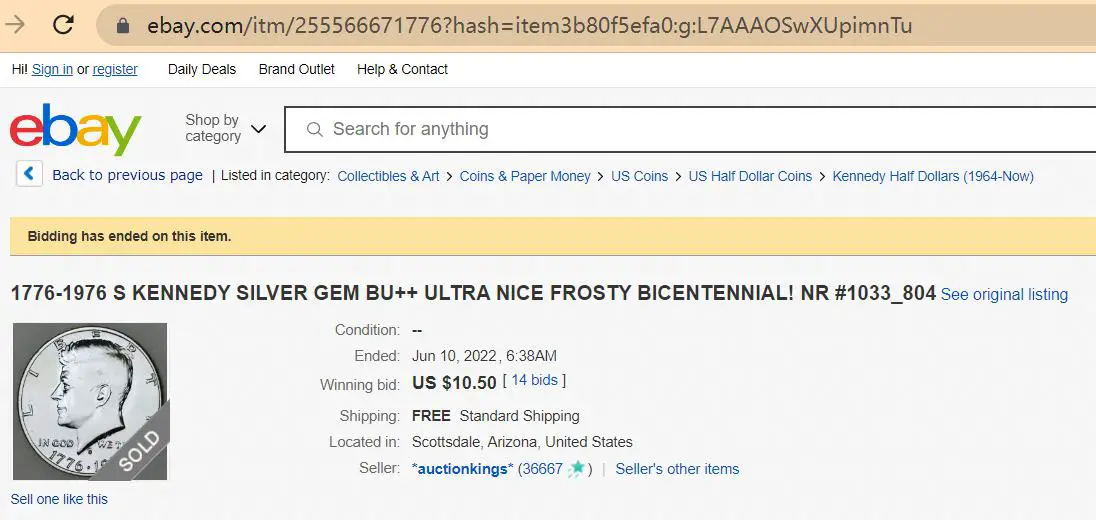The image size is (1096, 520).
Task: Click the Seller's other items link
Action: (677, 469)
